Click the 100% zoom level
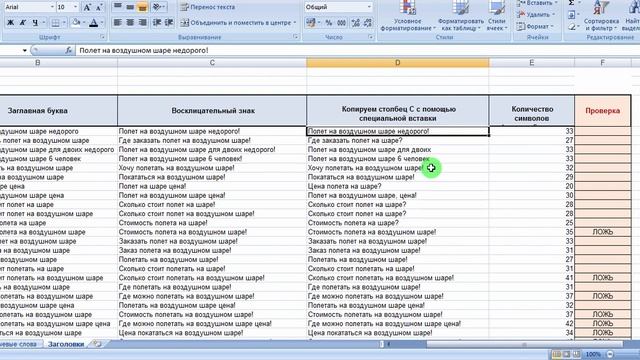The width and height of the screenshot is (640, 360). pos(593,354)
